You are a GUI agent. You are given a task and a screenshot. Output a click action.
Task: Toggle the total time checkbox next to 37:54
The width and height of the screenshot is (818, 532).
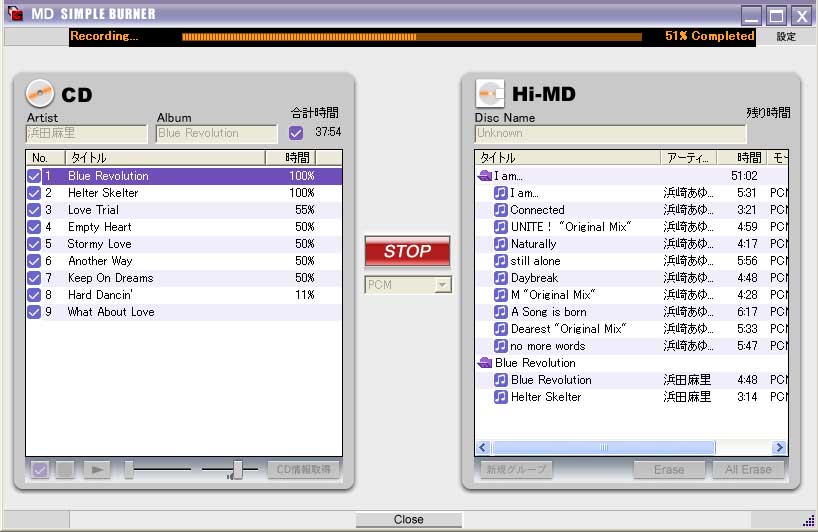coord(296,133)
